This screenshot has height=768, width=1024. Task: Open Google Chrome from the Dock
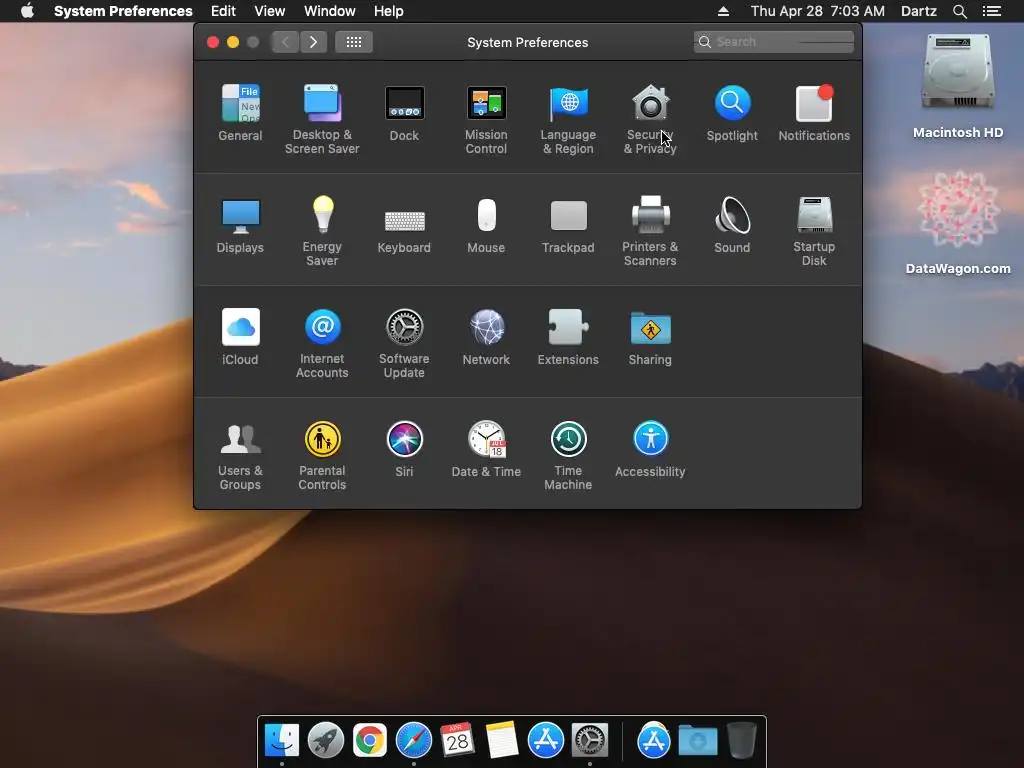coord(370,740)
